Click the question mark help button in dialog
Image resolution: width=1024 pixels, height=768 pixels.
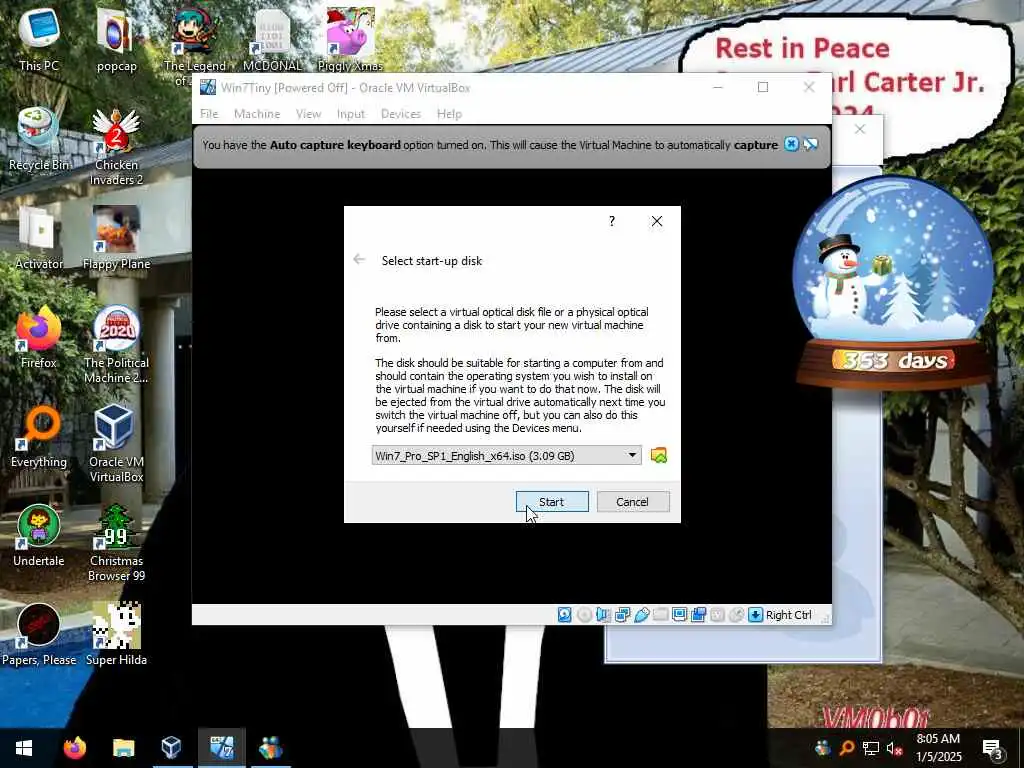coord(612,221)
